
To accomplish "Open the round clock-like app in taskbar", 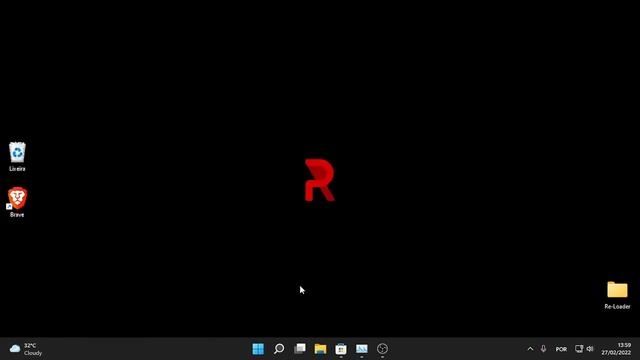I will coord(382,349).
